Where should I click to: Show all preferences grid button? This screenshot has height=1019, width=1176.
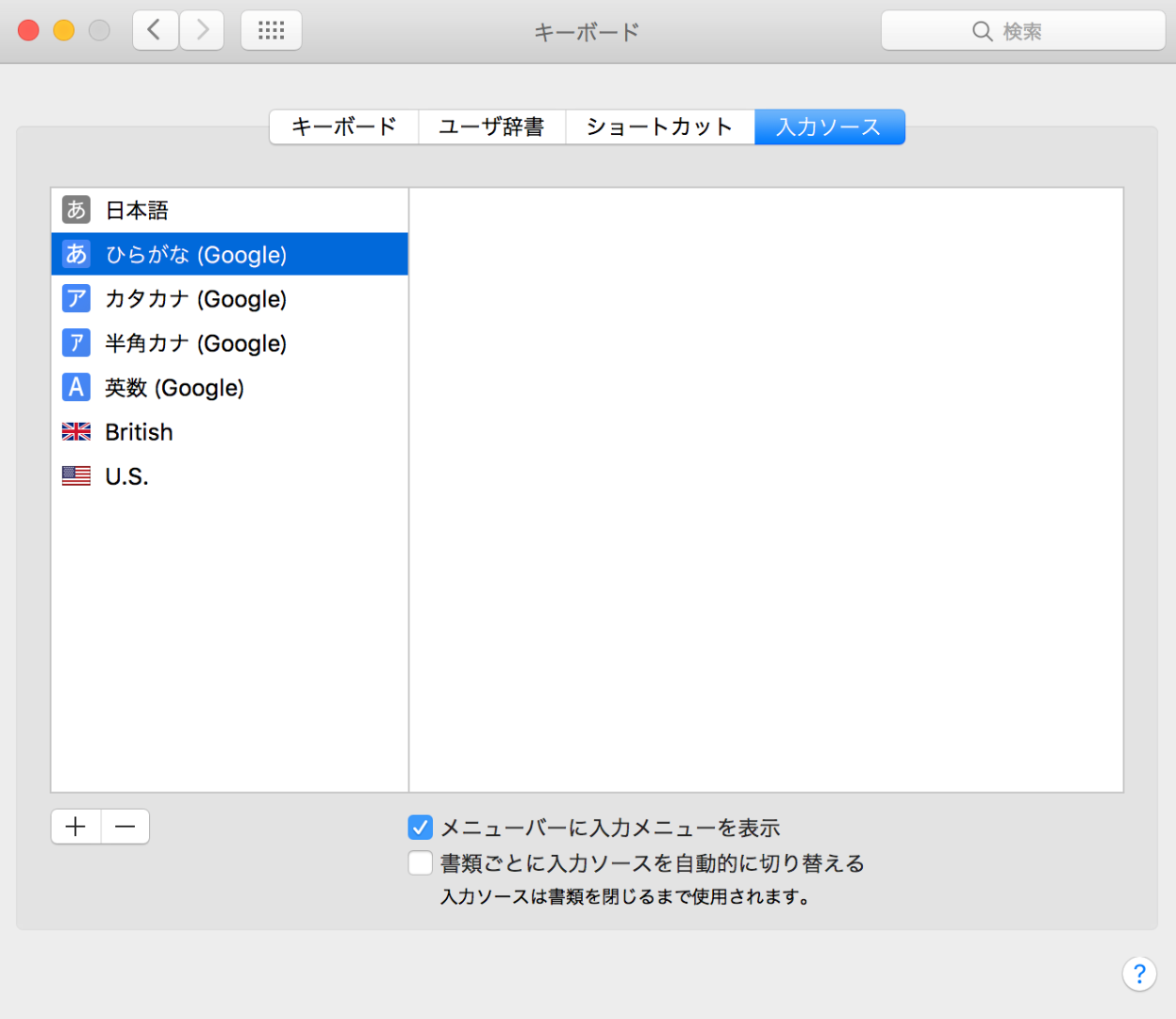pos(272,31)
